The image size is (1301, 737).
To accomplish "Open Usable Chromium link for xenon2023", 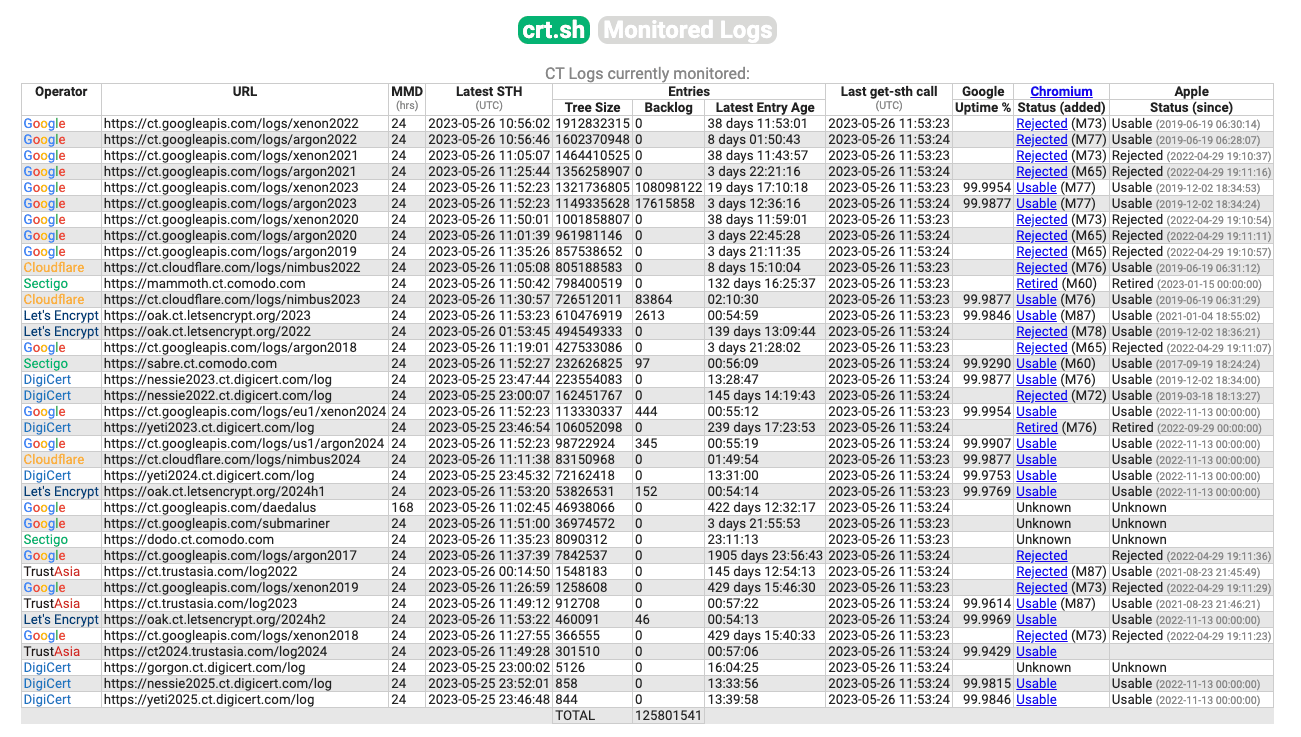I will [1036, 187].
